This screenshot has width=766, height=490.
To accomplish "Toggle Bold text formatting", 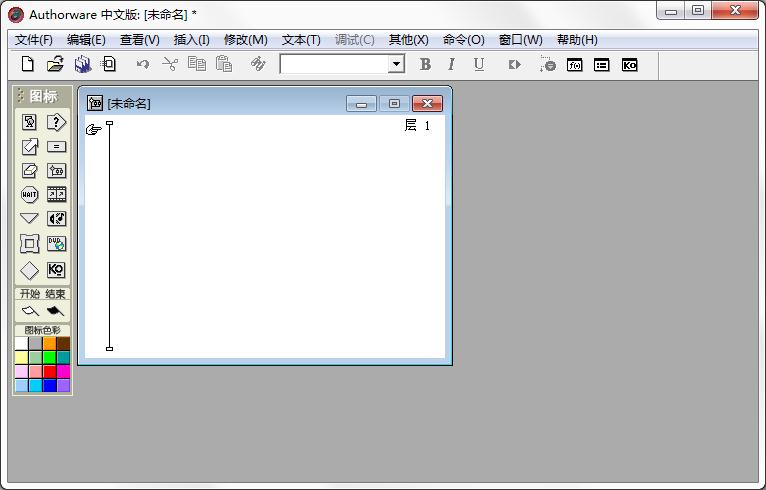I will (425, 64).
